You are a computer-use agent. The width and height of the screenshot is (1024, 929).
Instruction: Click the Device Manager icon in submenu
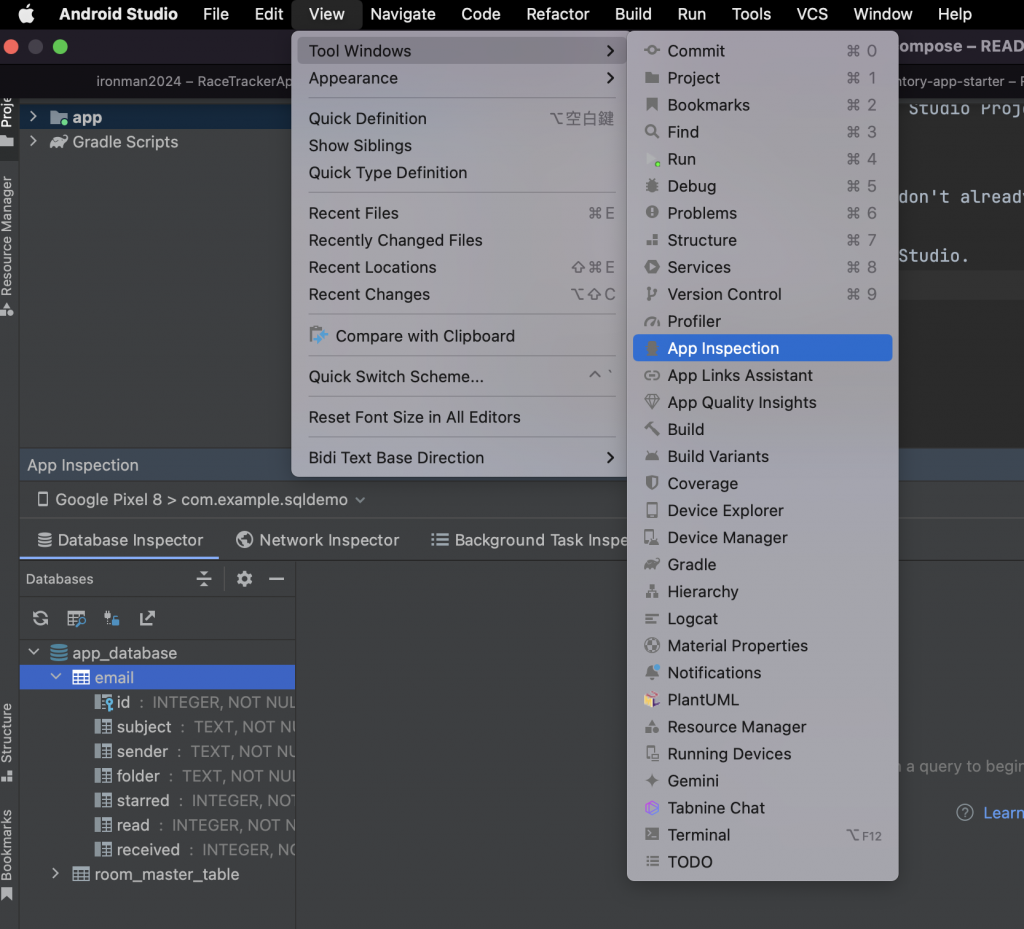tap(652, 537)
